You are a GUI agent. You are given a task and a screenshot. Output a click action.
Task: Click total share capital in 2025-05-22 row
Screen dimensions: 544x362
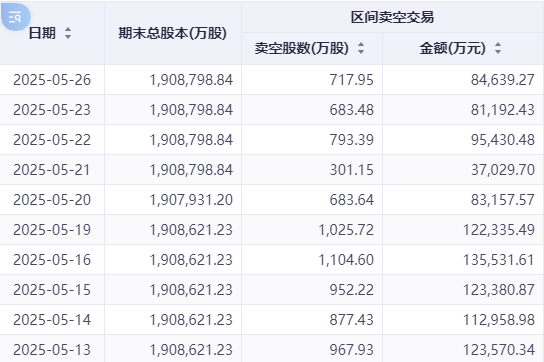click(x=191, y=140)
